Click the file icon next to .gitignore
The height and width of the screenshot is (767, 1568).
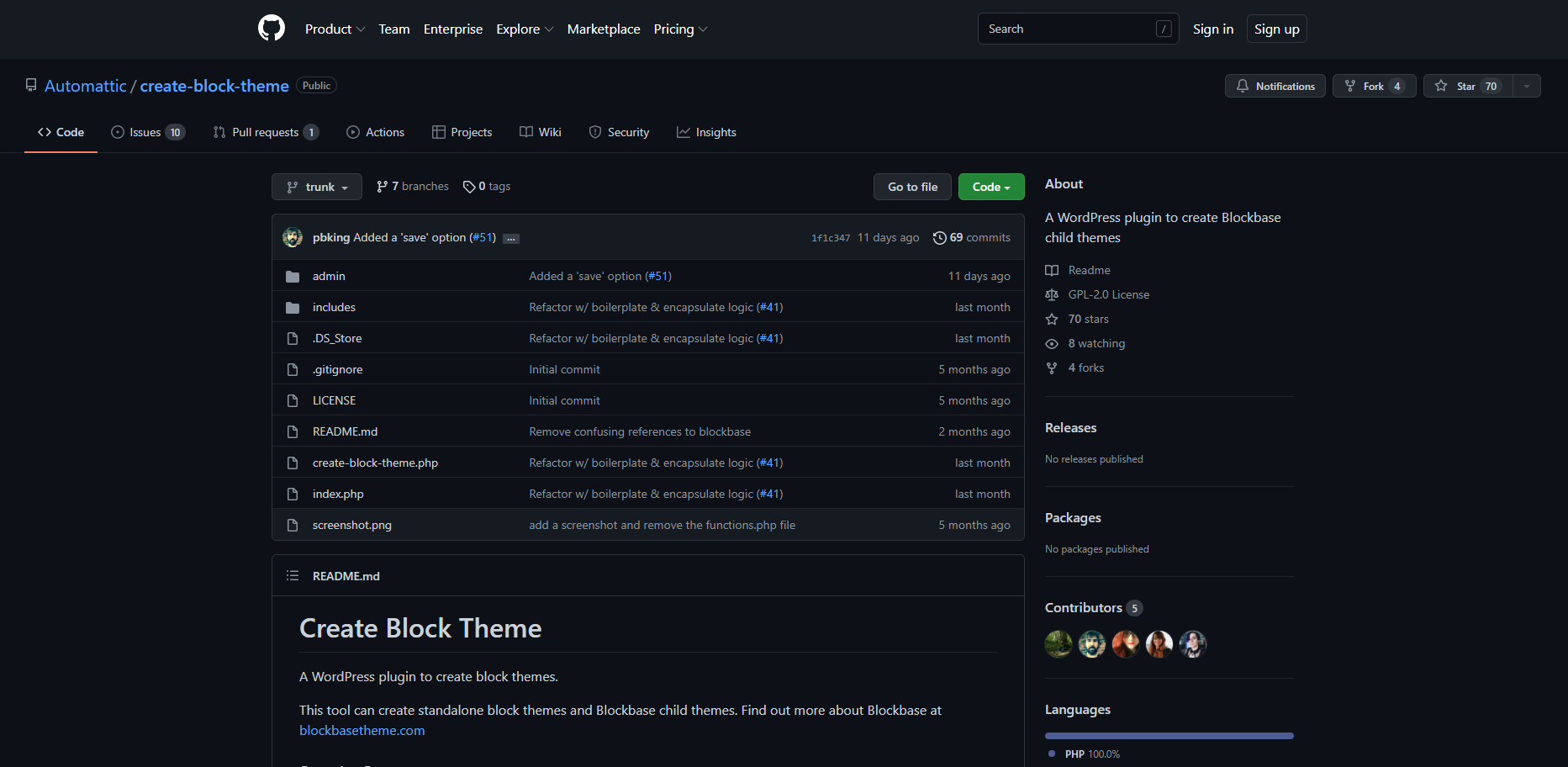coord(293,370)
